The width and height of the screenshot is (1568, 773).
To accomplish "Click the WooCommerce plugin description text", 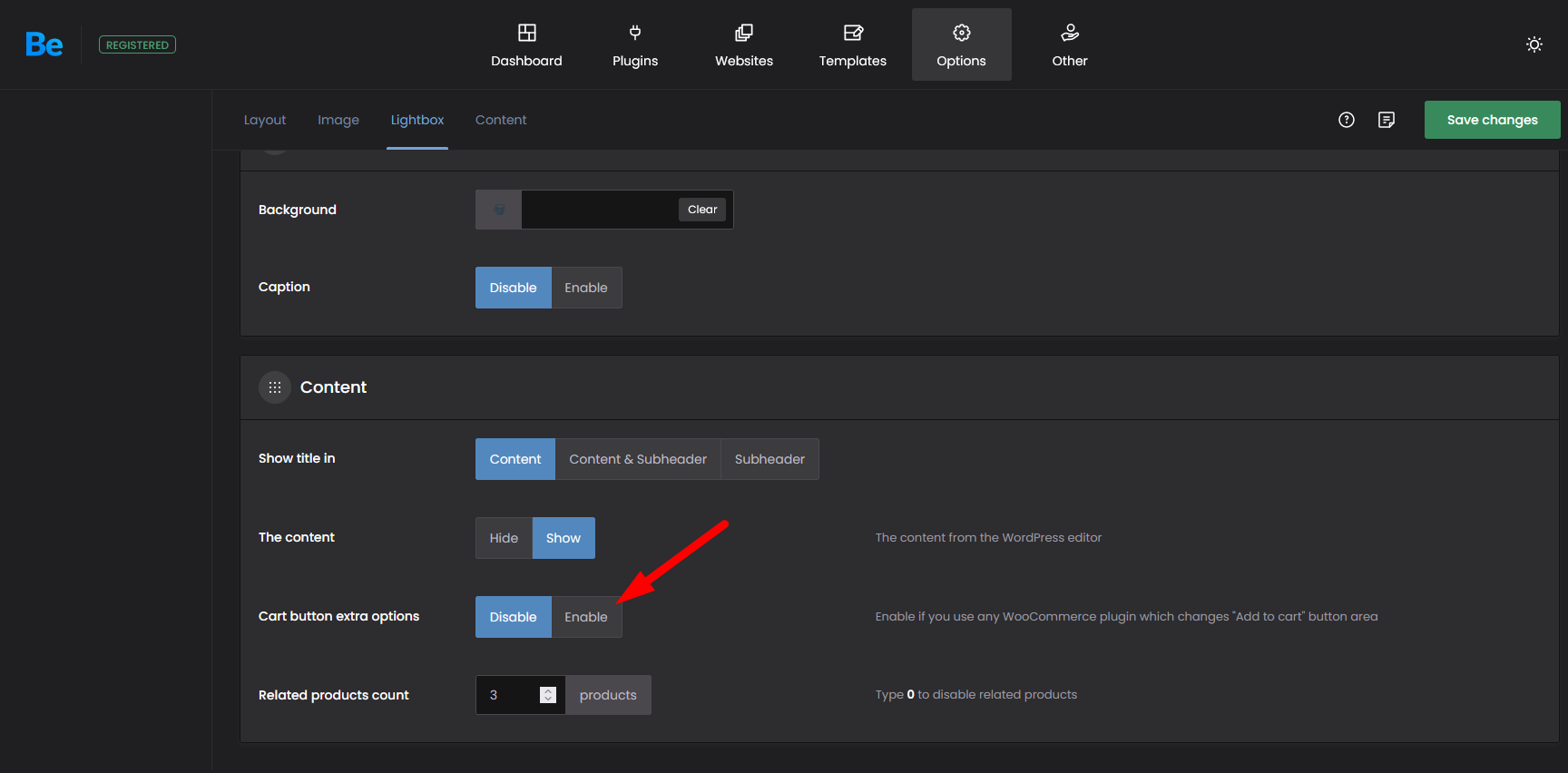I will click(1126, 617).
